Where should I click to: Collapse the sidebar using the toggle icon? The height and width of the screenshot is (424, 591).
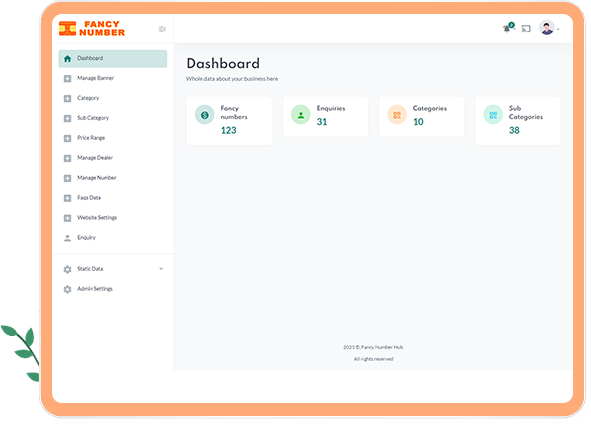pyautogui.click(x=162, y=29)
